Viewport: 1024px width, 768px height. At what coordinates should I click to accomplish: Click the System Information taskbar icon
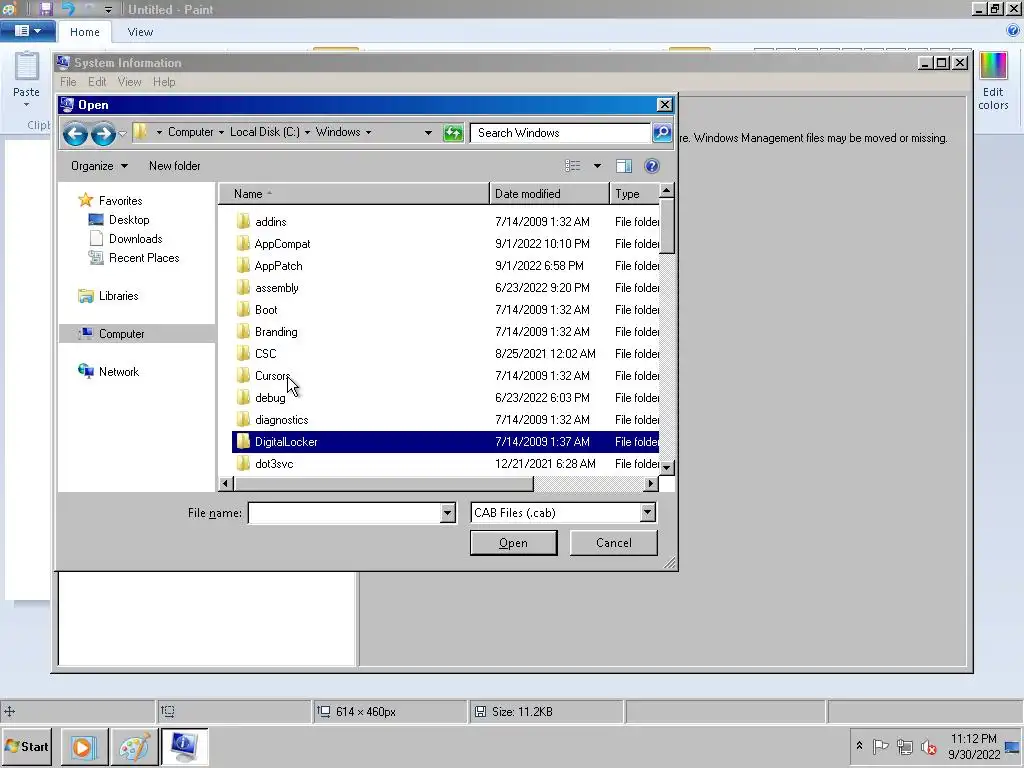click(x=184, y=746)
